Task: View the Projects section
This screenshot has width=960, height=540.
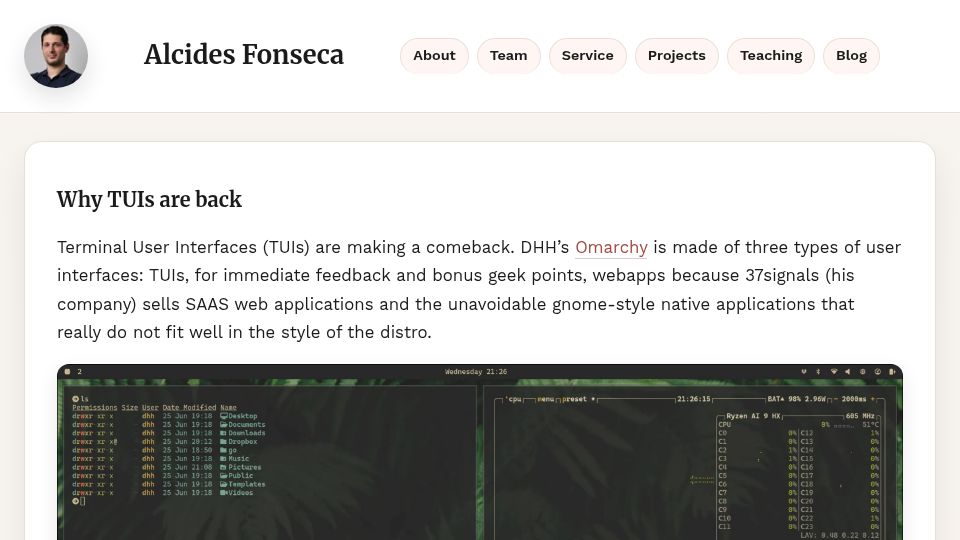Action: [677, 56]
